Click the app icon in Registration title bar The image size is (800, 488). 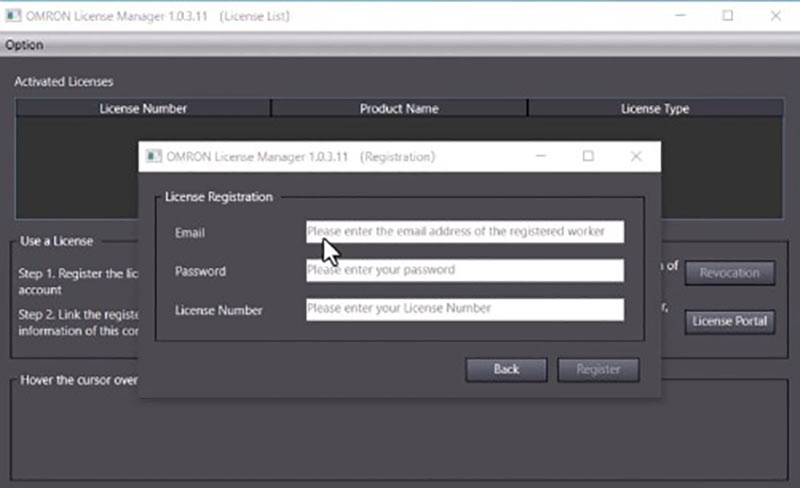[154, 157]
